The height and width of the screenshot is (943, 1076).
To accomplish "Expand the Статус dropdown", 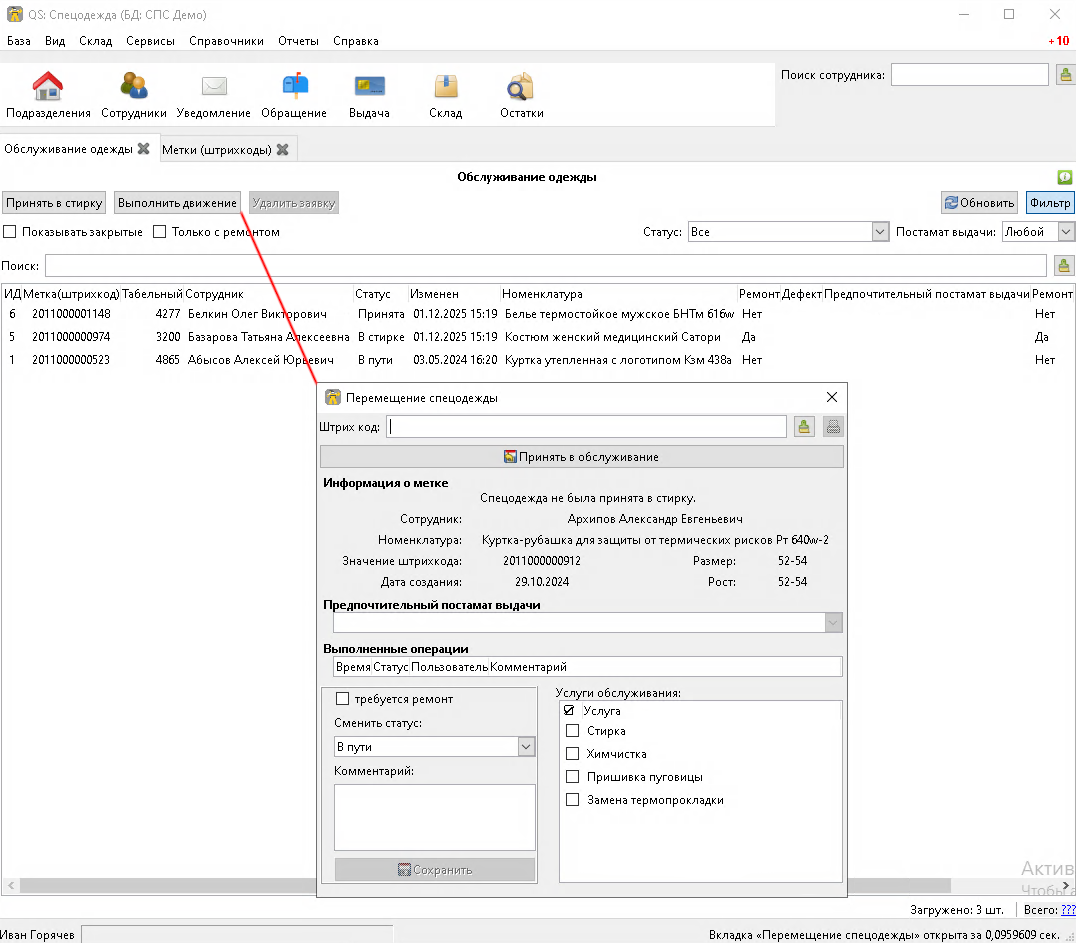I will [x=879, y=232].
